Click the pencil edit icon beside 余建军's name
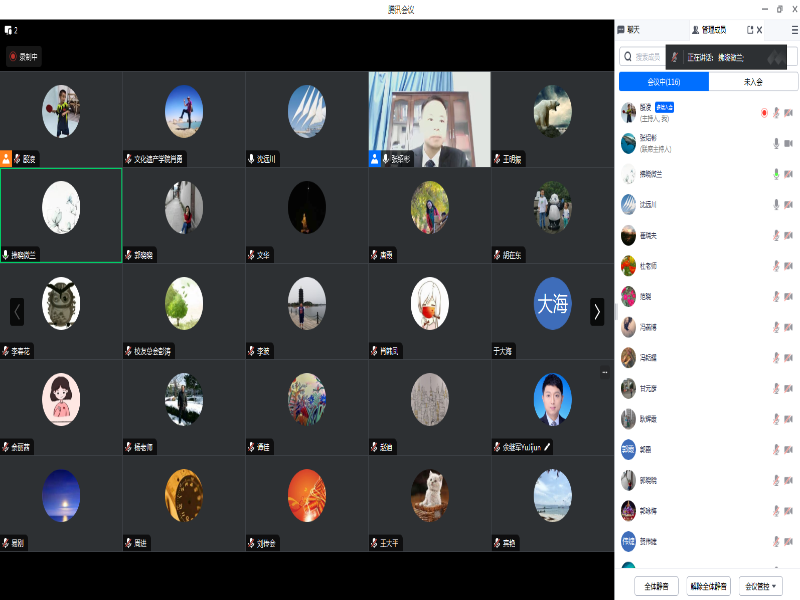800x600 pixels. tap(547, 447)
